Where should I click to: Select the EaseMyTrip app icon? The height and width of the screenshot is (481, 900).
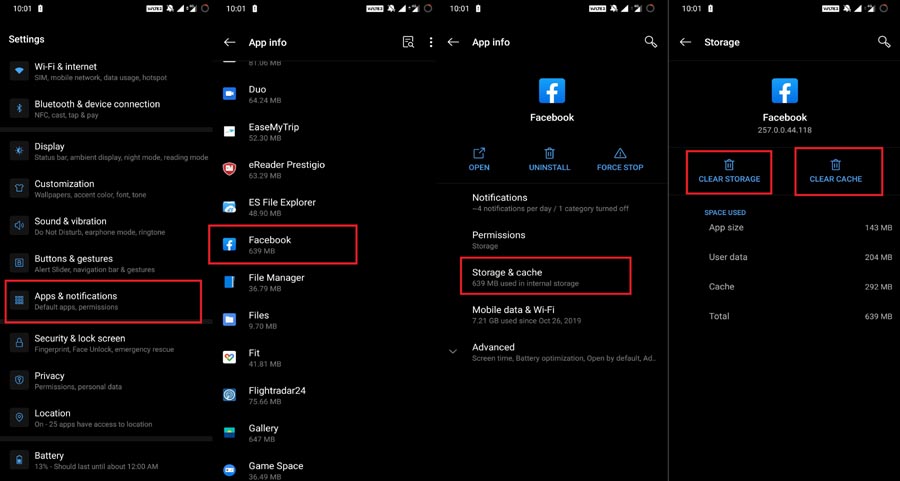(x=230, y=131)
